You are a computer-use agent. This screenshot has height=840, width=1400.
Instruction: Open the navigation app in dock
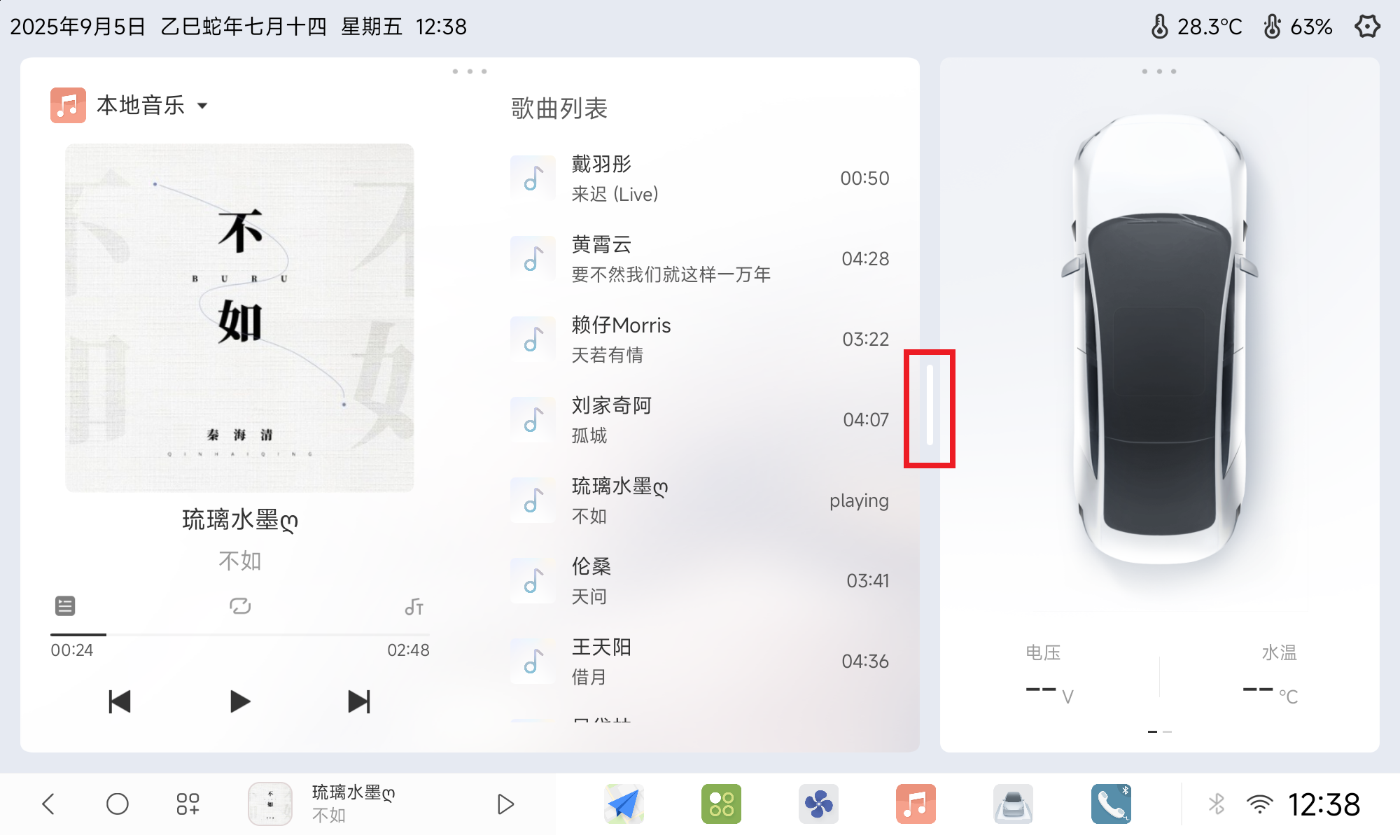coord(624,804)
